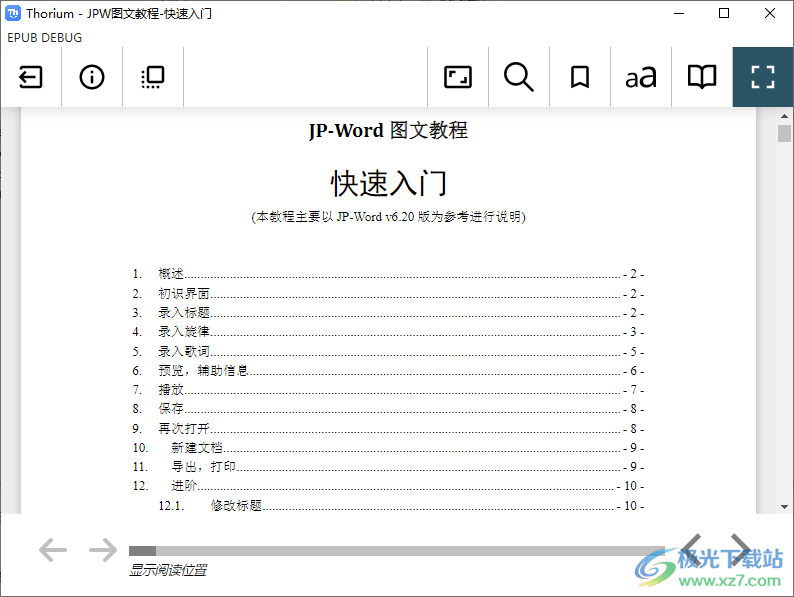Click the back to library icon

click(x=30, y=77)
